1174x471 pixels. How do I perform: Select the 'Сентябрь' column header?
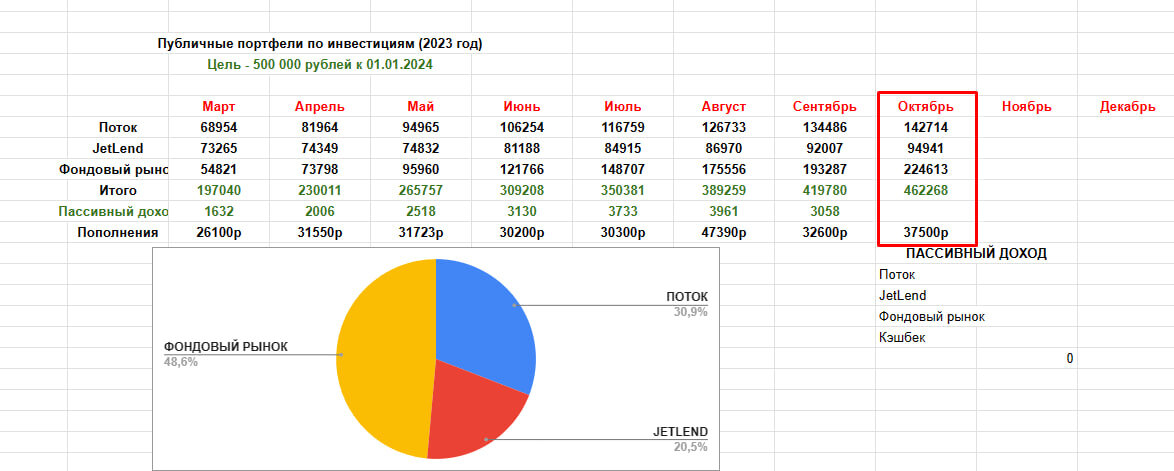[x=824, y=106]
